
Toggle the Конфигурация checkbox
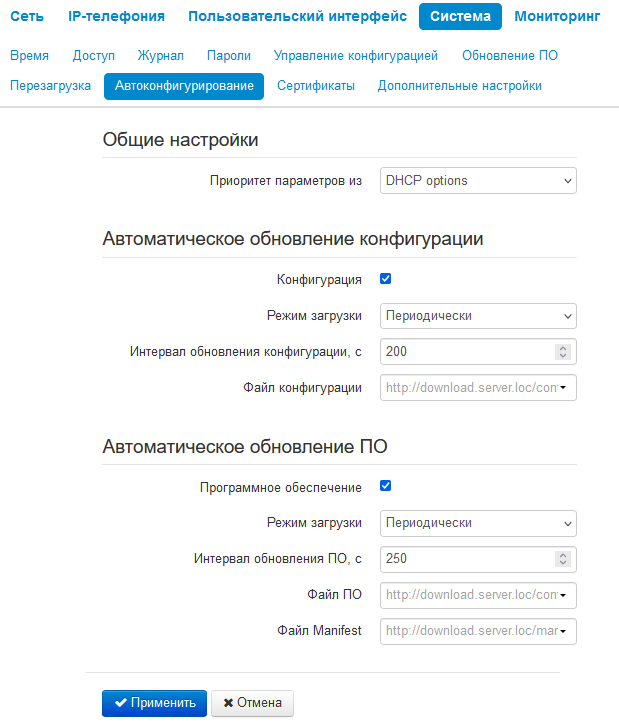385,279
